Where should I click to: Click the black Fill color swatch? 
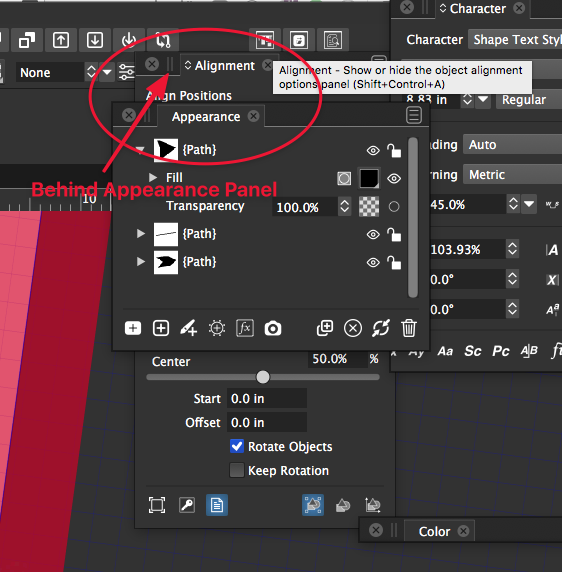(369, 178)
